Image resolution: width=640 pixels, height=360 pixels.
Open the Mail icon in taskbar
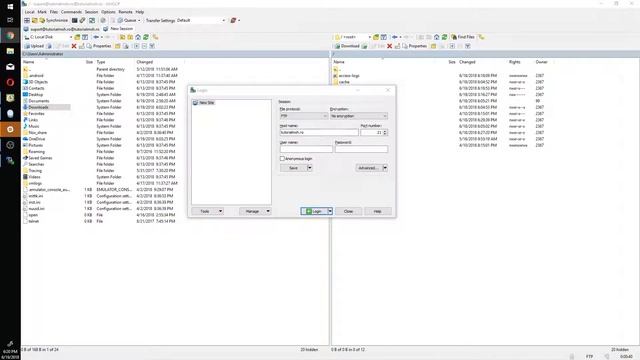tap(10, 67)
